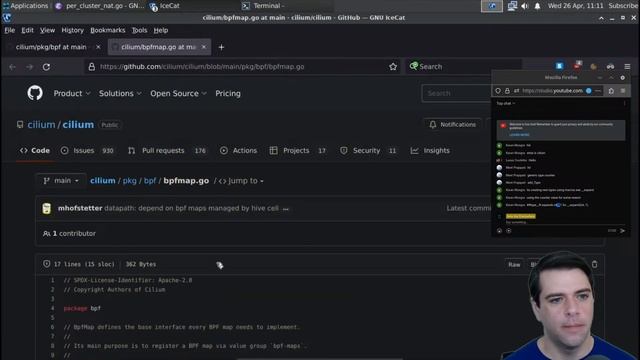
Task: Click the Subscribe overlay button
Action: 623,6
